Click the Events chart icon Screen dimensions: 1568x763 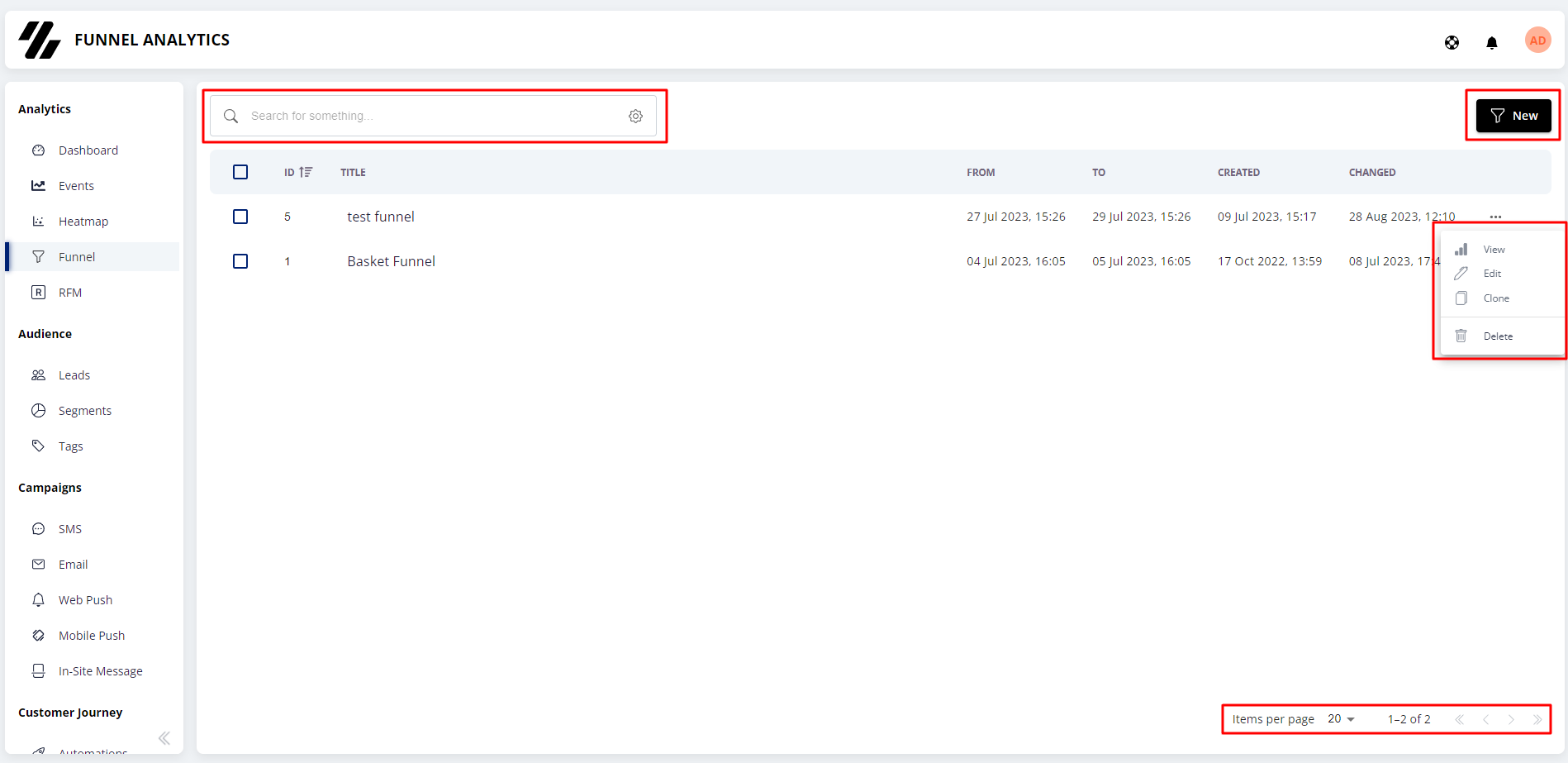click(38, 186)
